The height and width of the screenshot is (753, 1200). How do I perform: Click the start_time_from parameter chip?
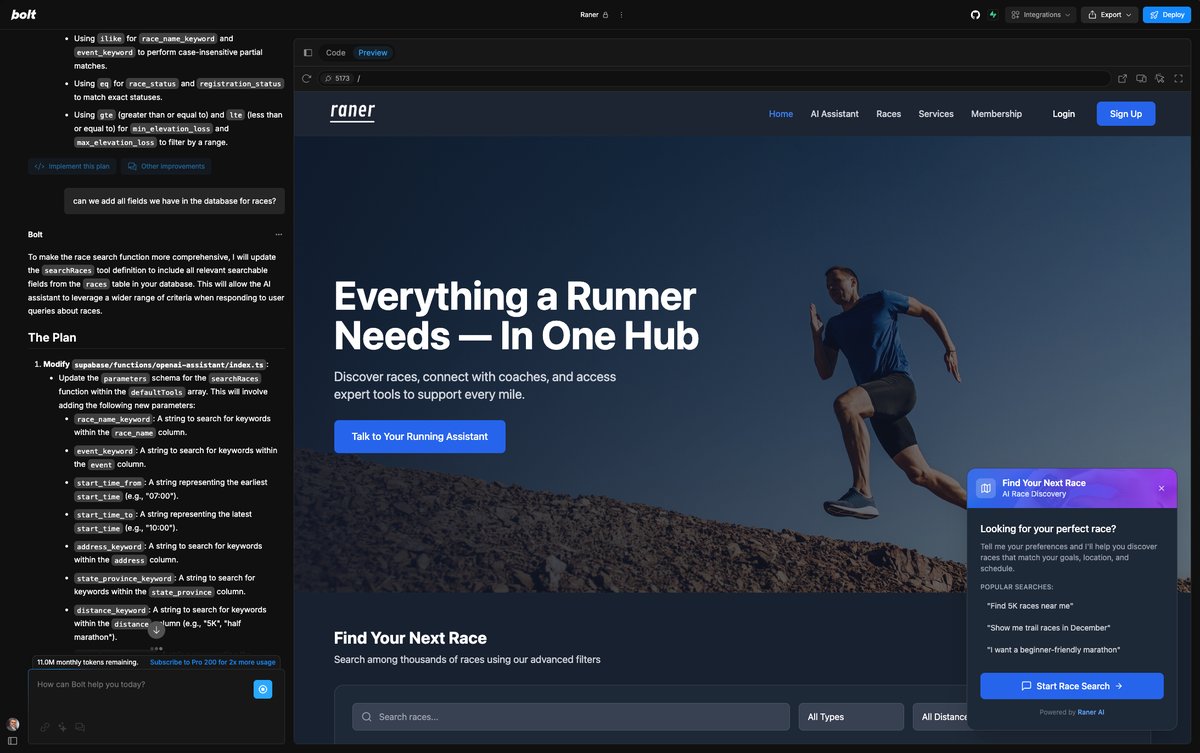pos(110,483)
